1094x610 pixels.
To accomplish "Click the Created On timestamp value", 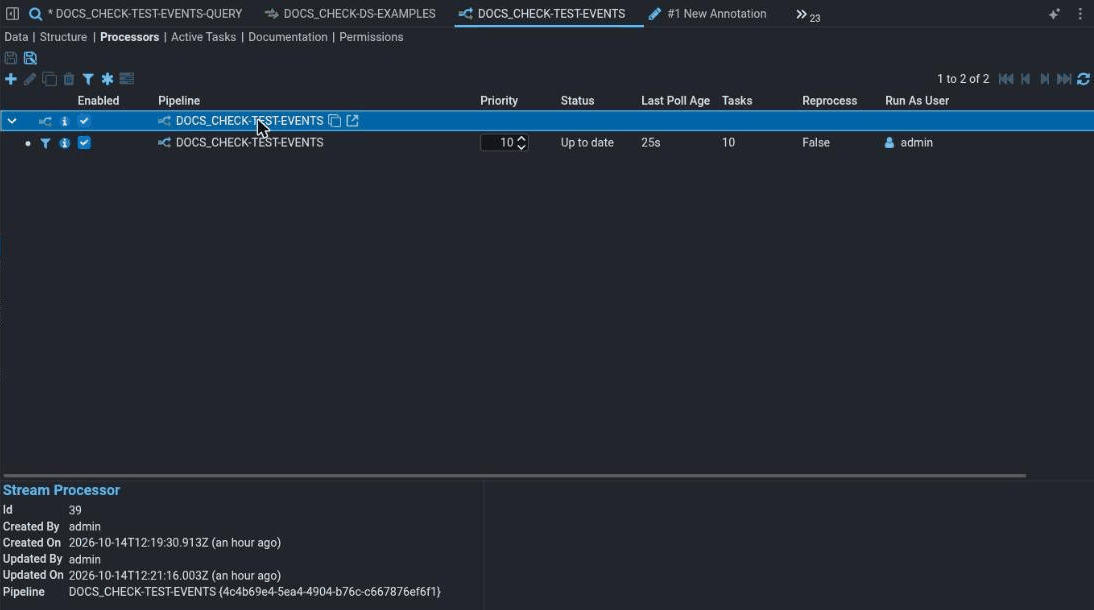I will (174, 542).
